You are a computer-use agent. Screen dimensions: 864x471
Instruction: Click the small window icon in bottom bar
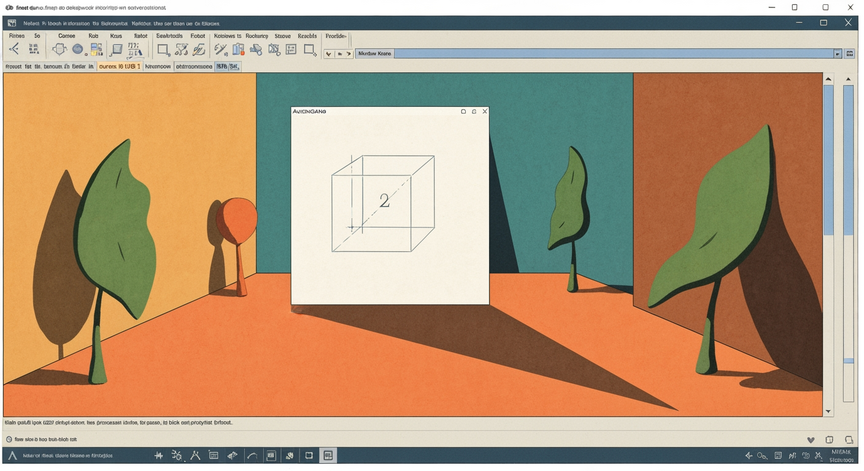coord(213,456)
